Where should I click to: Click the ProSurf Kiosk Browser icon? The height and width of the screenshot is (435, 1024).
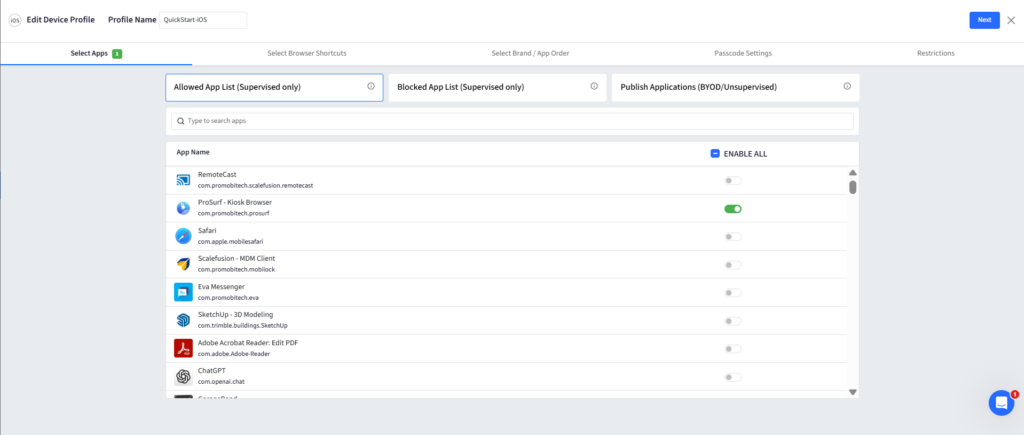tap(183, 208)
